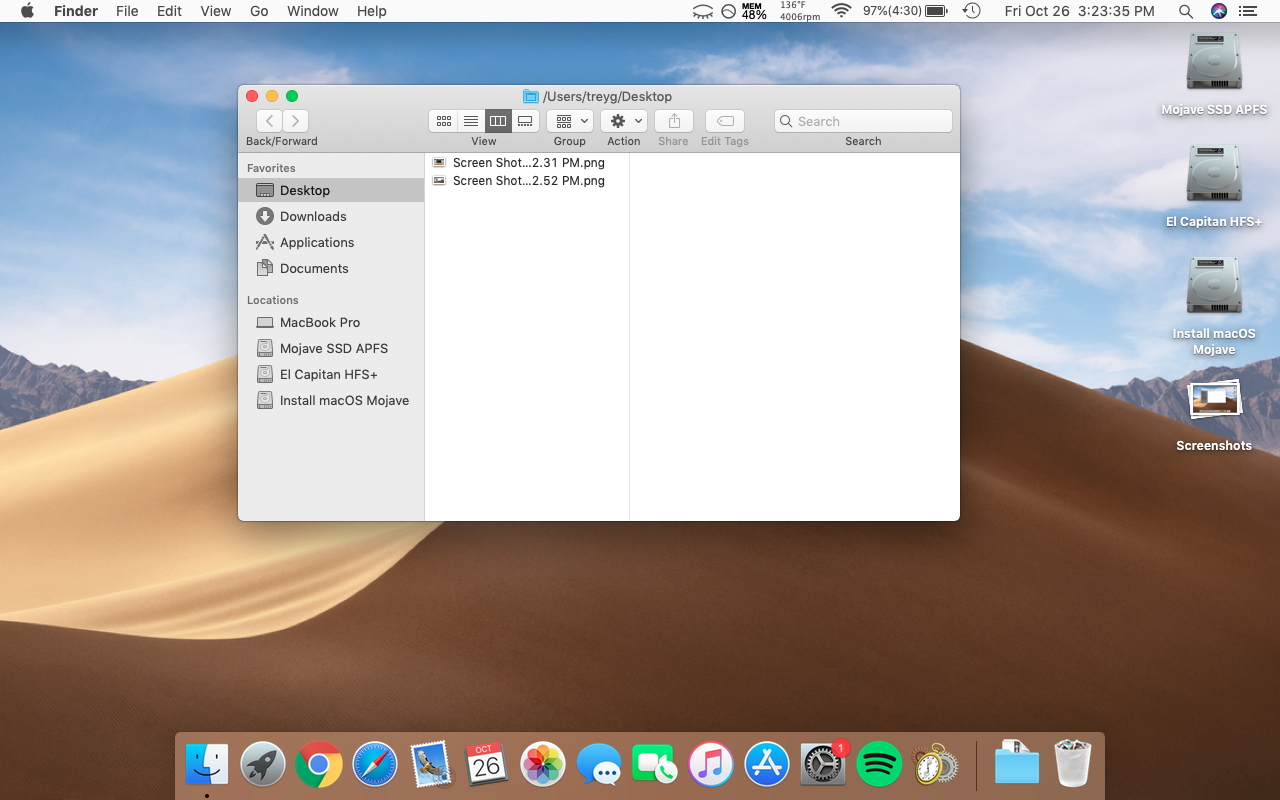Open the Action gear dropdown menu

point(624,121)
